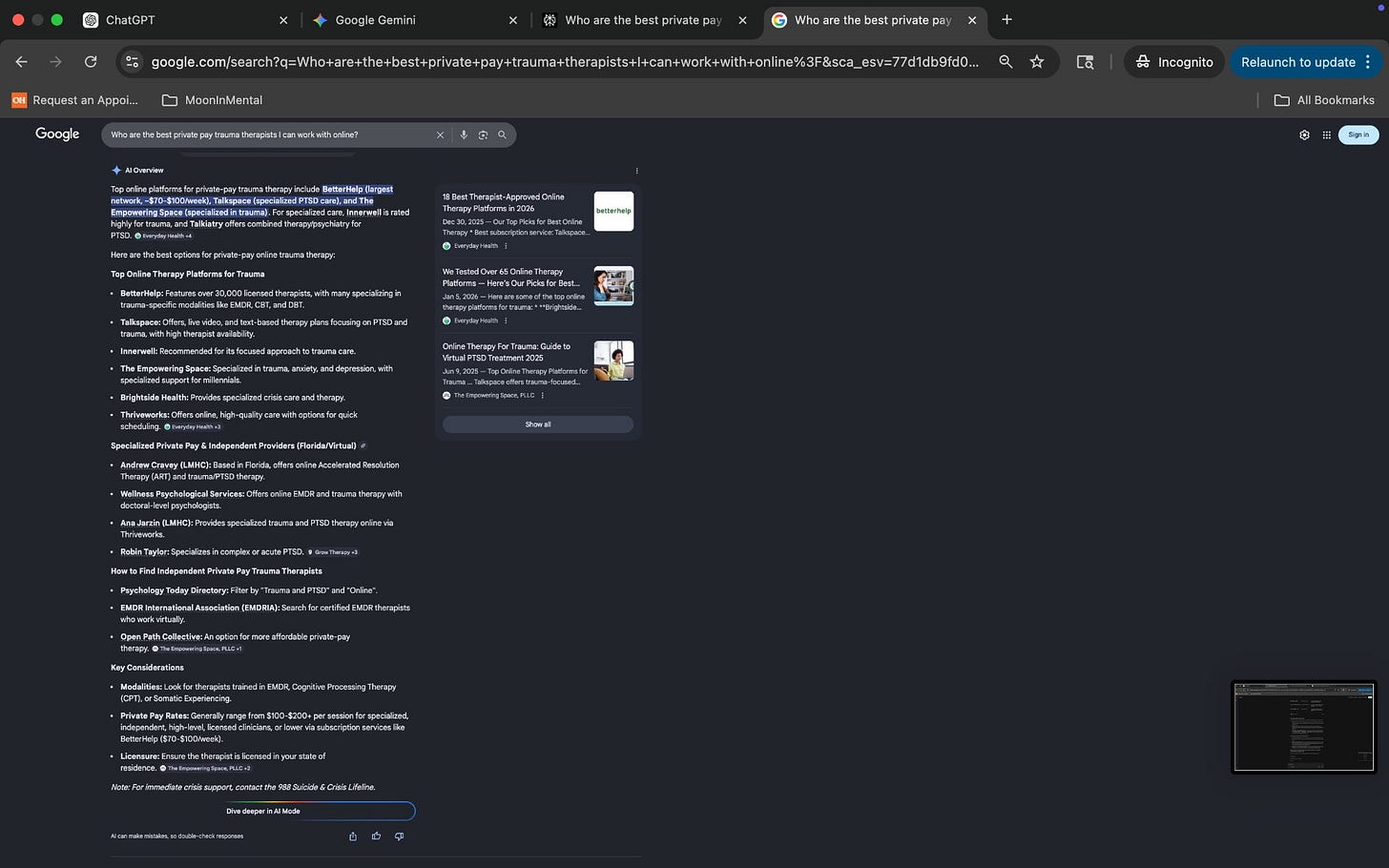Click thumbnail of second source article
Viewport: 1389px width, 868px height.
tap(613, 285)
